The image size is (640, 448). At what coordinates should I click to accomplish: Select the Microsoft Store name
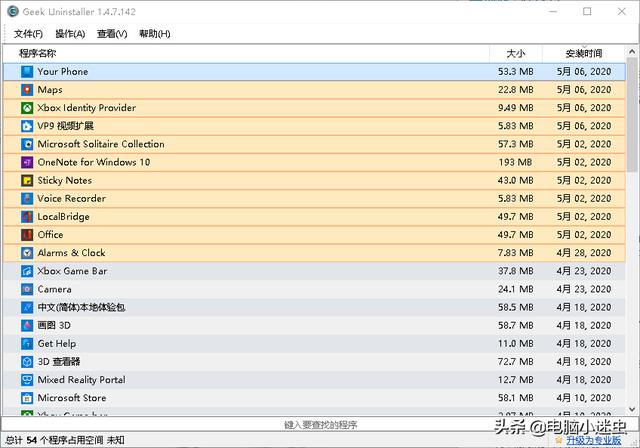pyautogui.click(x=72, y=398)
